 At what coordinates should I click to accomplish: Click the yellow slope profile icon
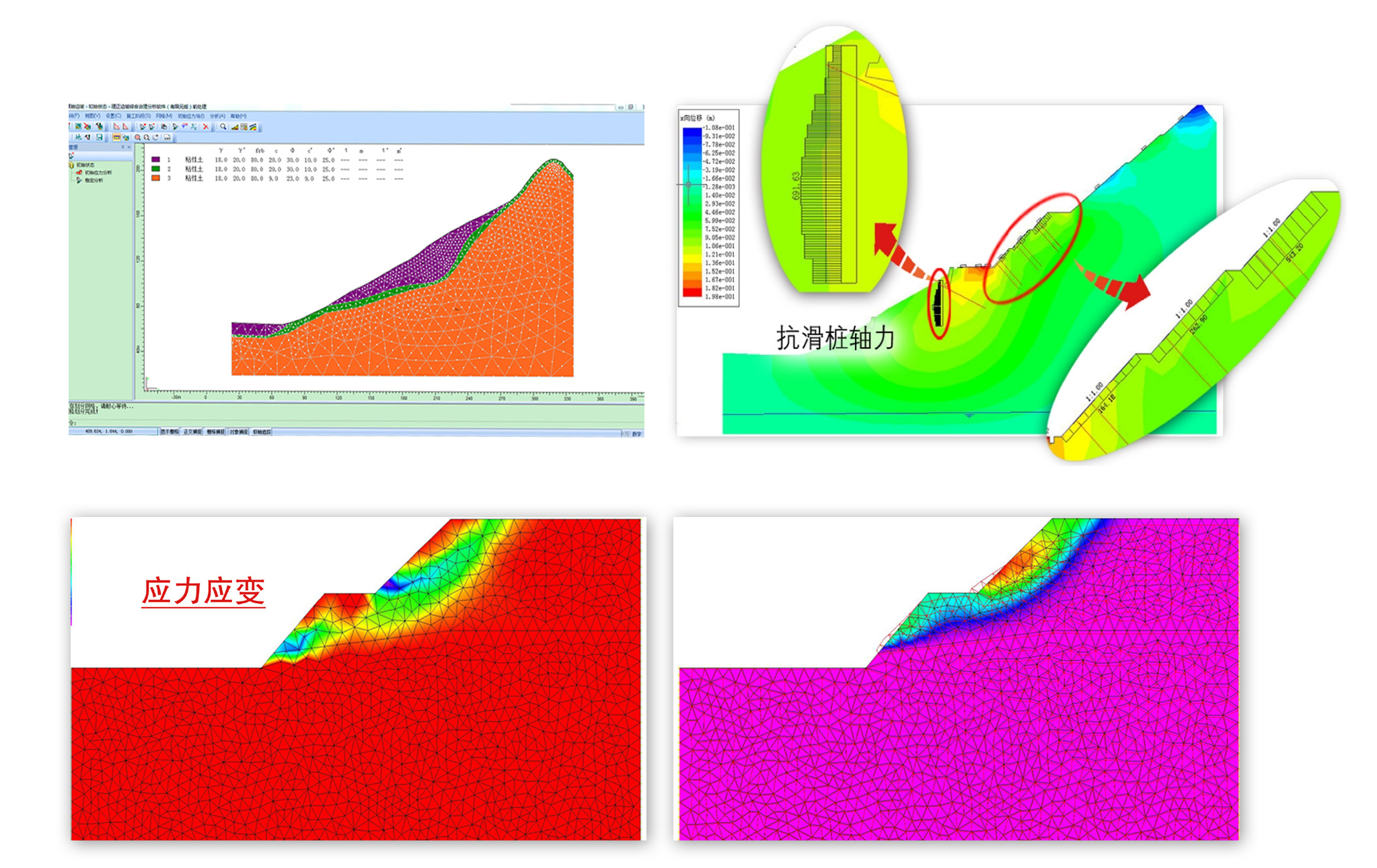coord(235,127)
